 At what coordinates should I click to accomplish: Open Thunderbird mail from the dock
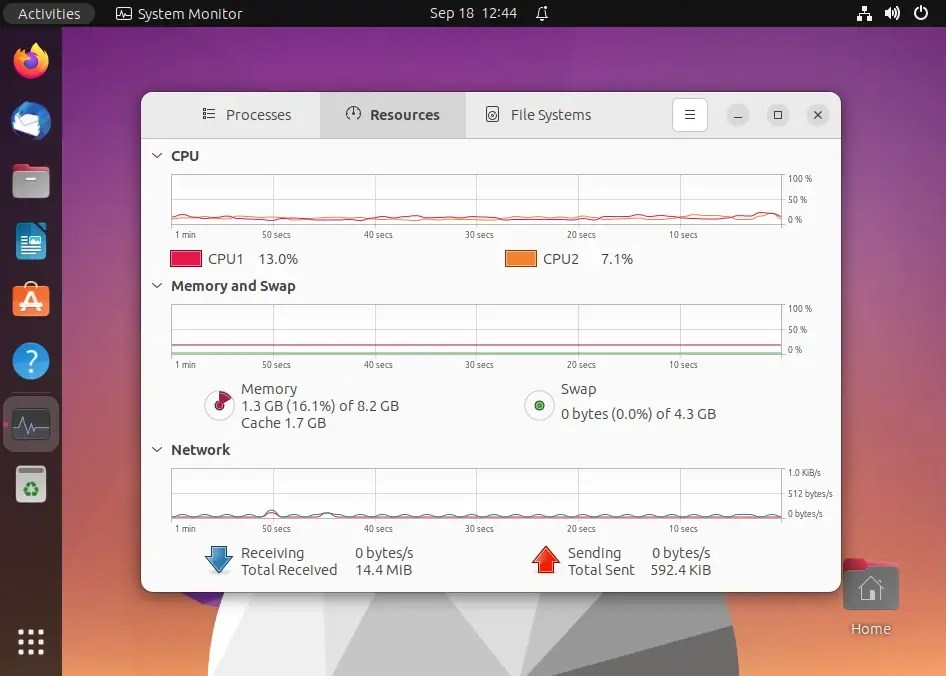pyautogui.click(x=31, y=121)
